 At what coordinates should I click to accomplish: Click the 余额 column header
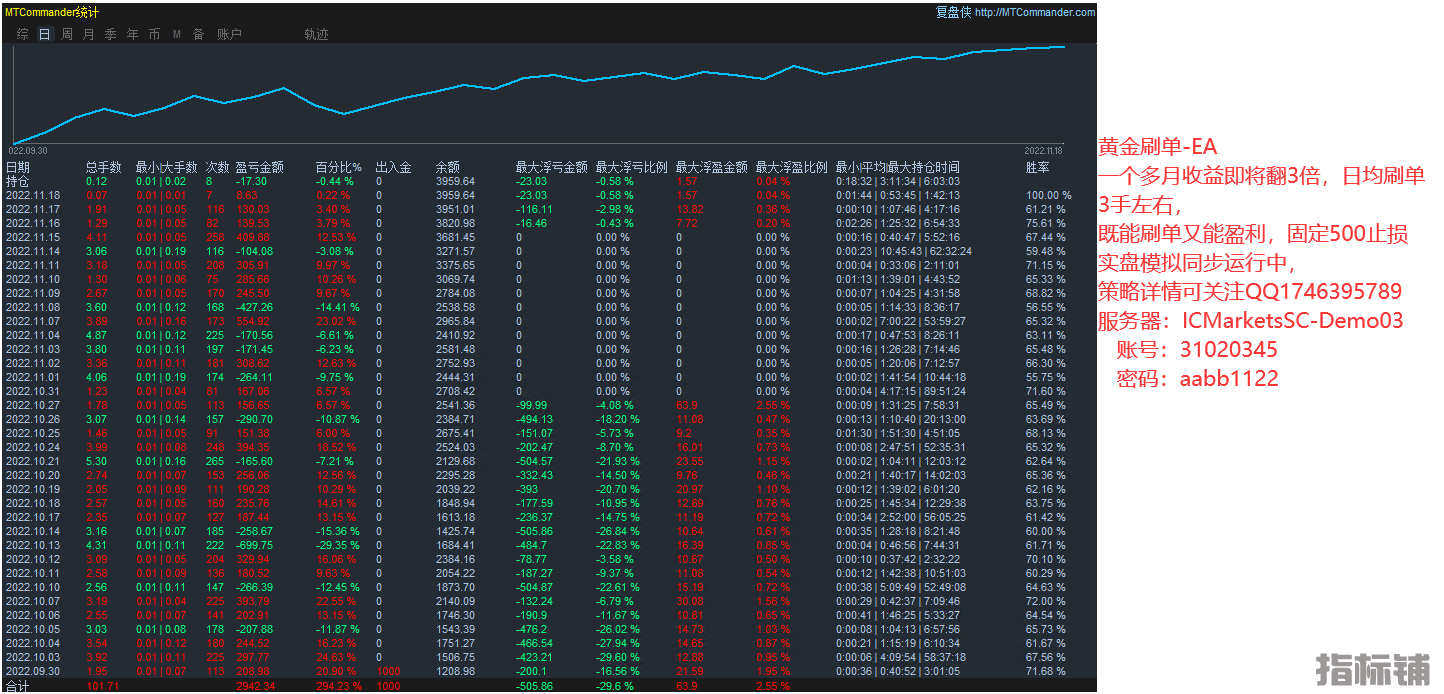coord(447,168)
